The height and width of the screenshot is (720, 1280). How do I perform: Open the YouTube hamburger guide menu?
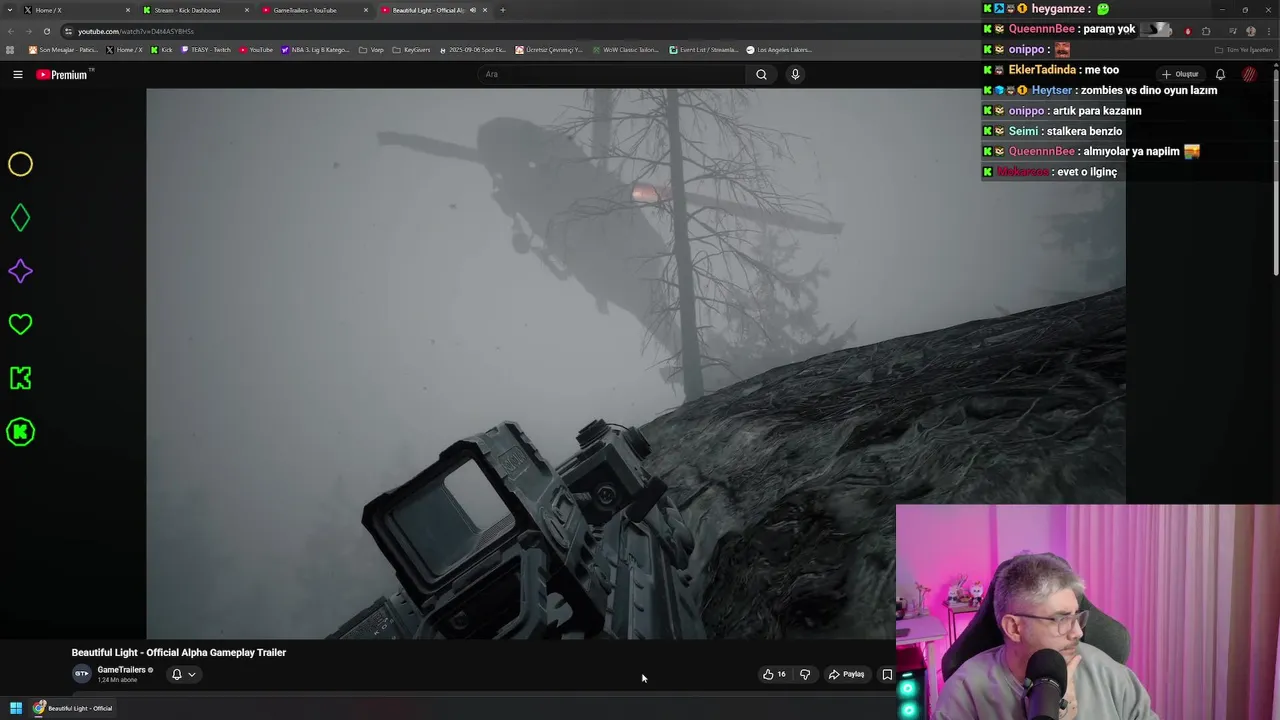(x=17, y=74)
